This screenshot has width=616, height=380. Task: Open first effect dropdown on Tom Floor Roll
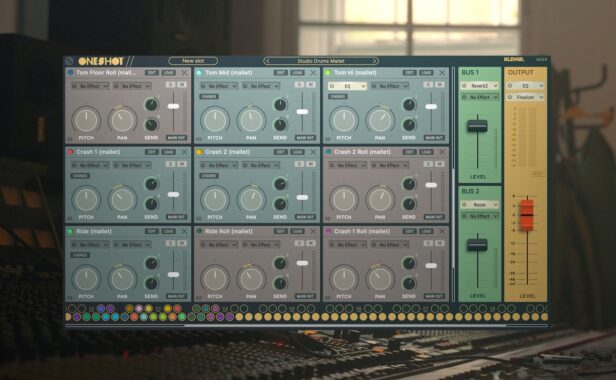90,86
